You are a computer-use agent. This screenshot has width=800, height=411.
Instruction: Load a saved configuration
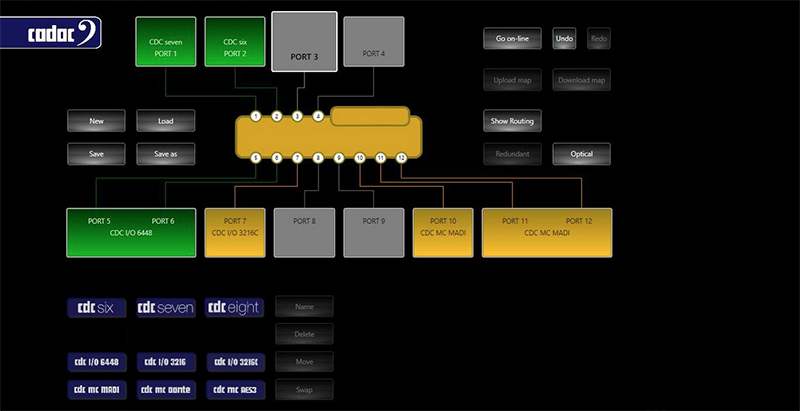pos(166,121)
